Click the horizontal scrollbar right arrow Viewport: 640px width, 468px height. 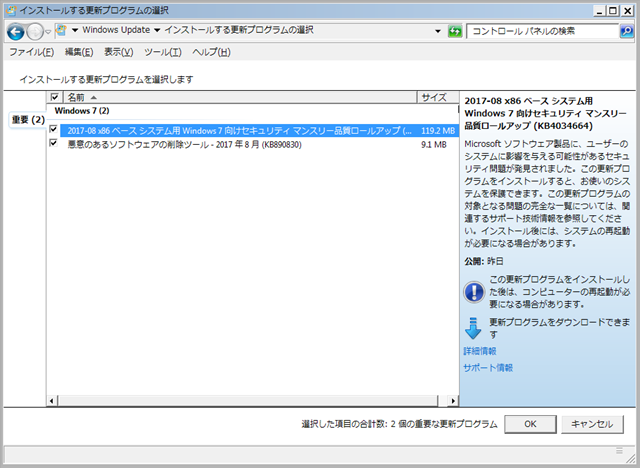pyautogui.click(x=453, y=401)
